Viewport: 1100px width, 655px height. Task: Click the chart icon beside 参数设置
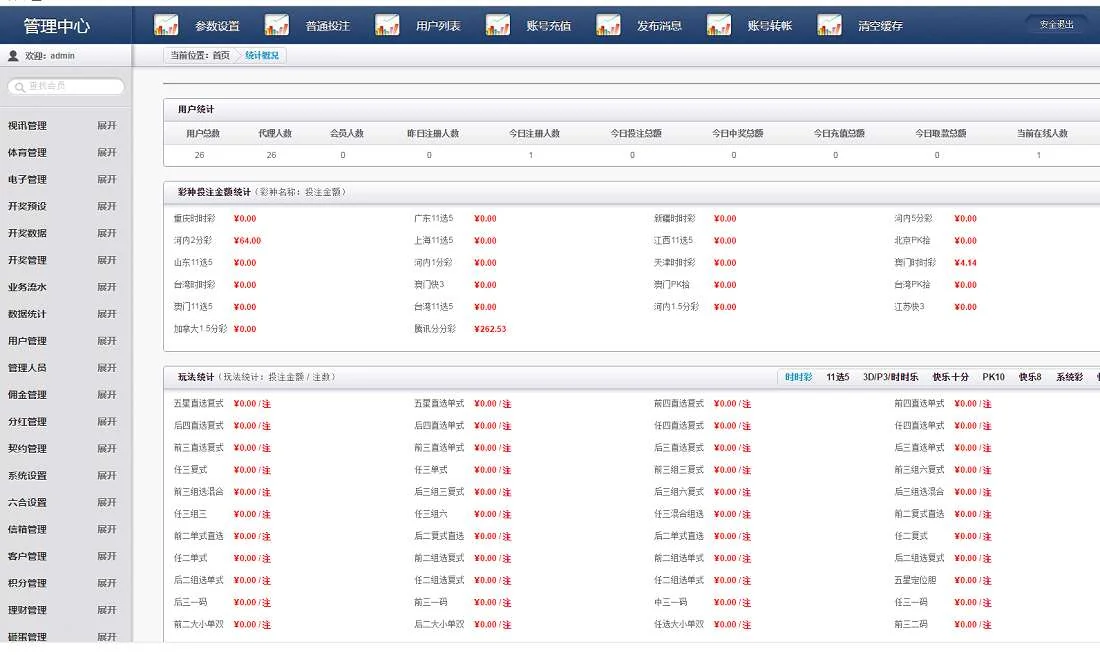(166, 25)
